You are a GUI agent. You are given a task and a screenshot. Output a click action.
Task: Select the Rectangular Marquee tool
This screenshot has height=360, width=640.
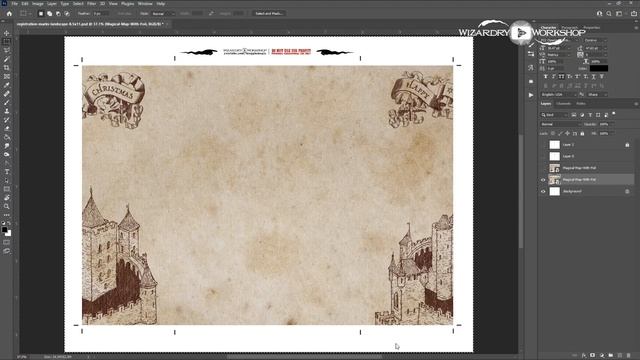pos(7,42)
